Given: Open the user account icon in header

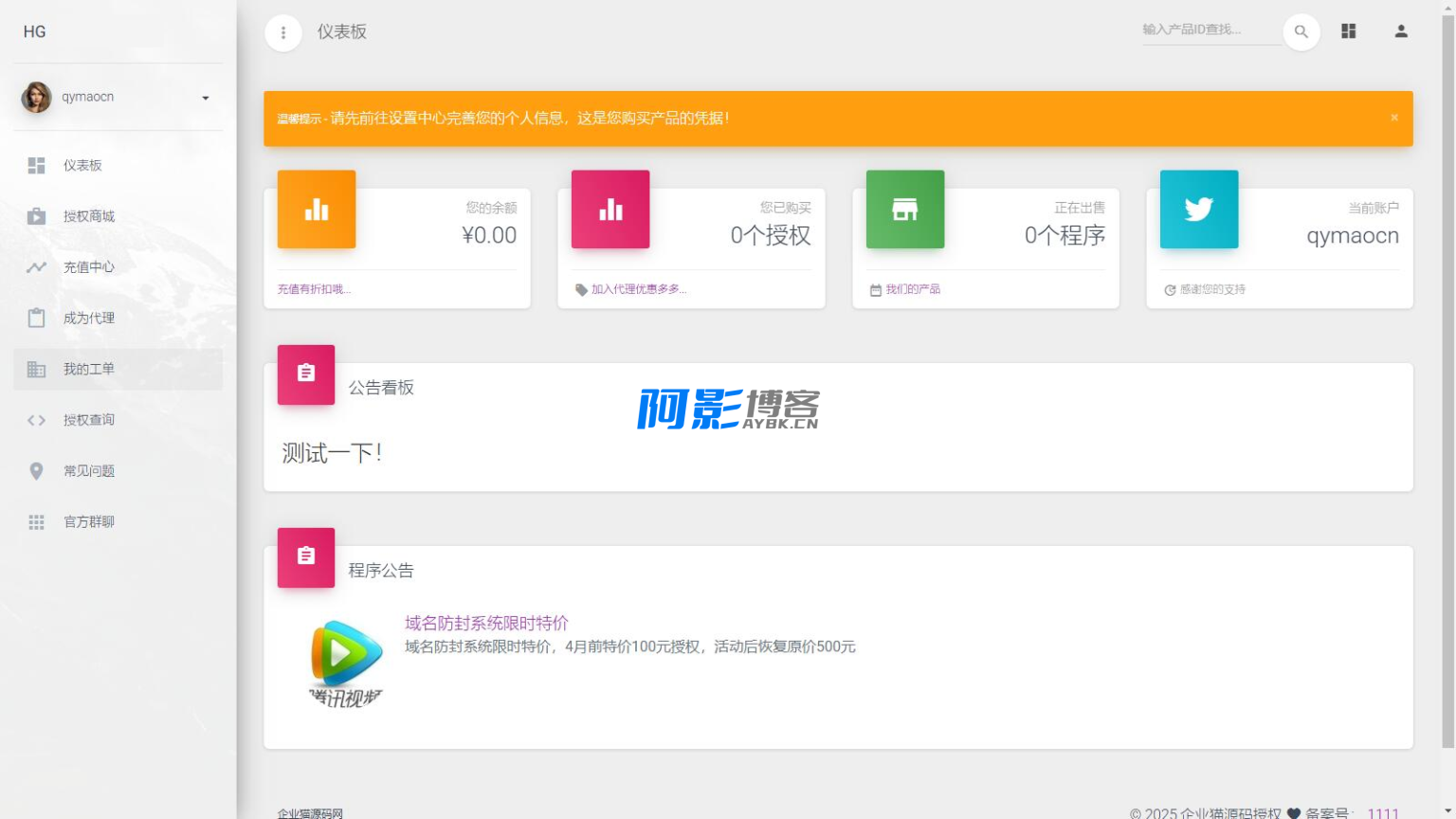Looking at the screenshot, I should click(1400, 31).
